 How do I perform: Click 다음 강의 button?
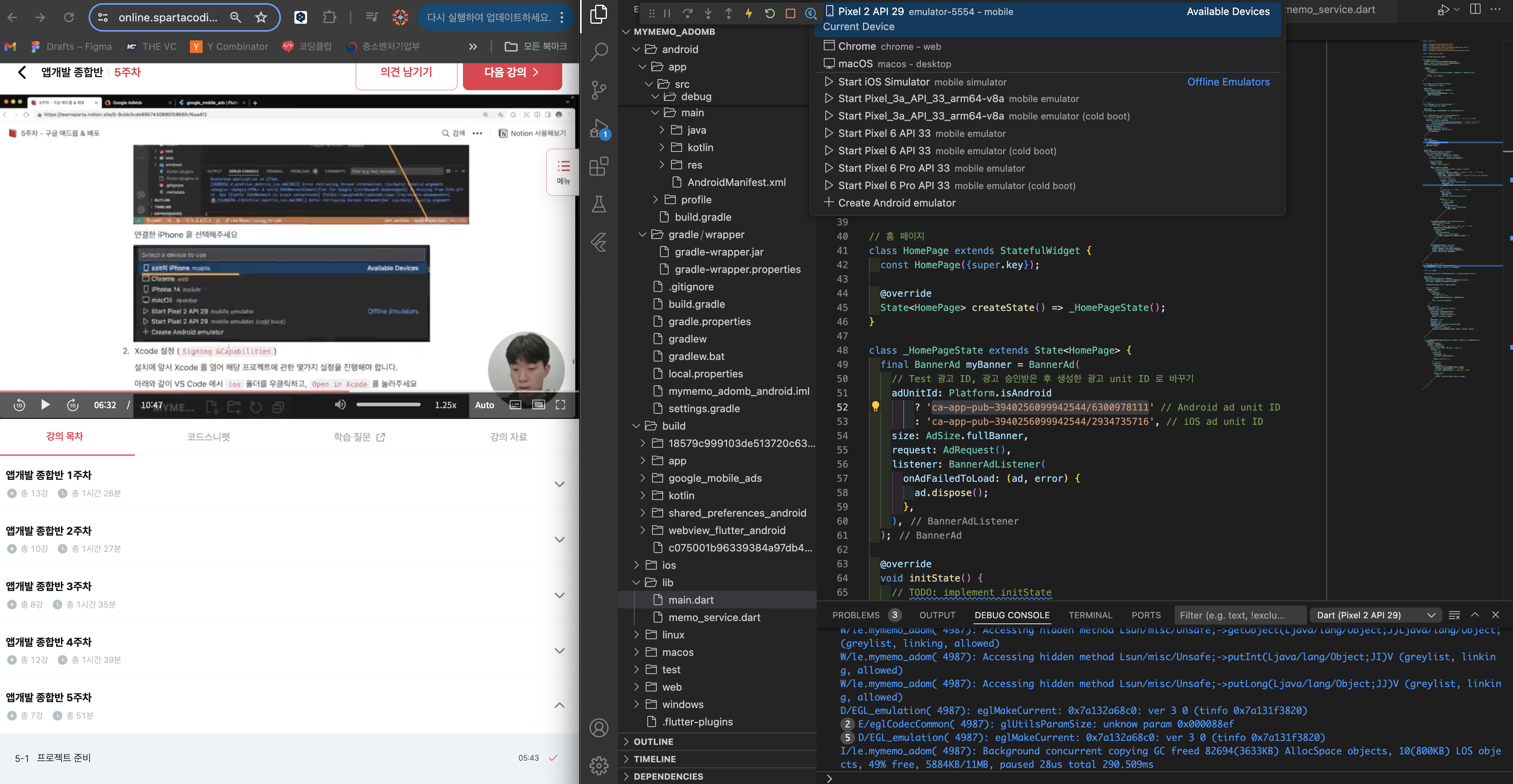[512, 73]
